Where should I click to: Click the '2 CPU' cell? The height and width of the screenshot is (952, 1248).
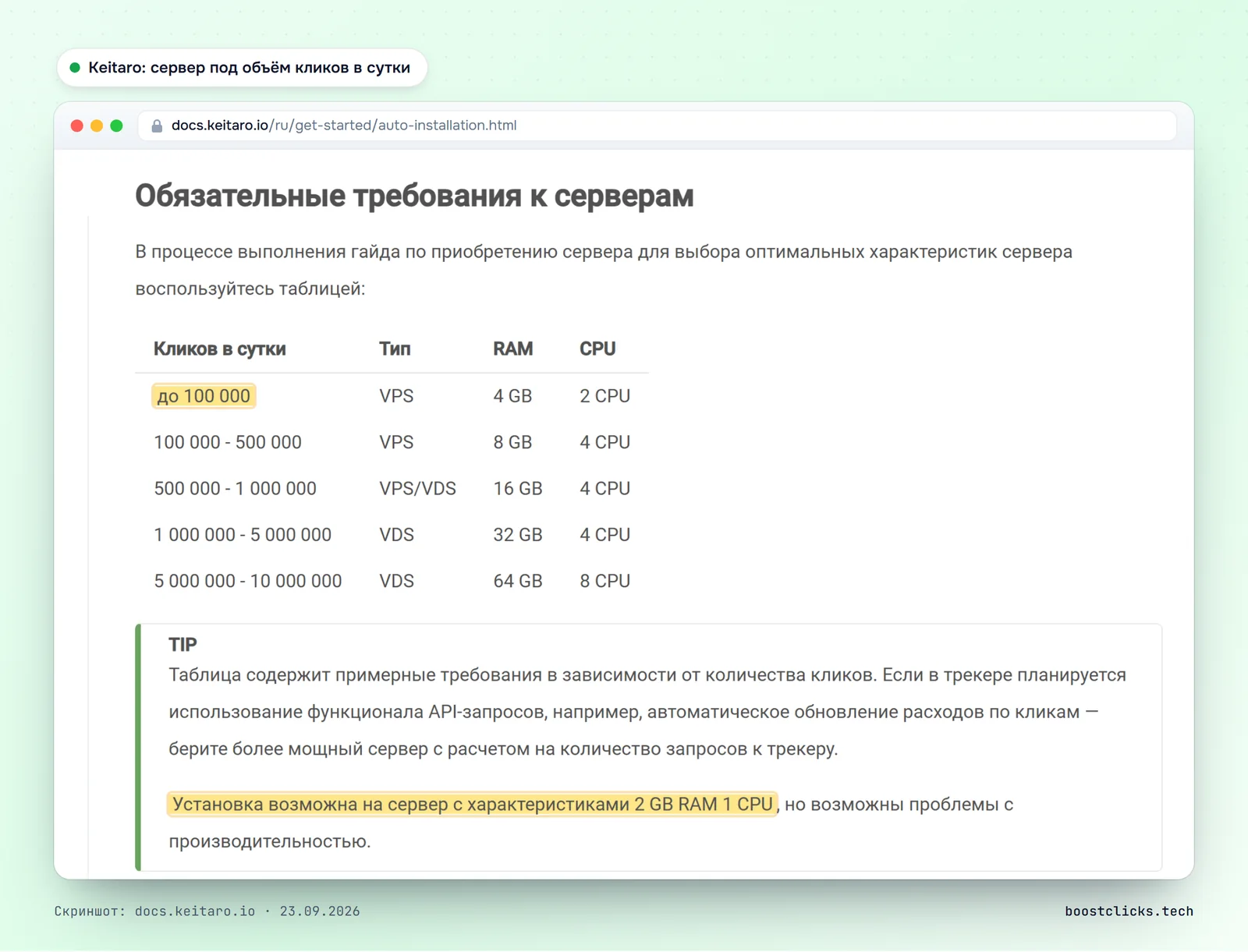pyautogui.click(x=604, y=396)
